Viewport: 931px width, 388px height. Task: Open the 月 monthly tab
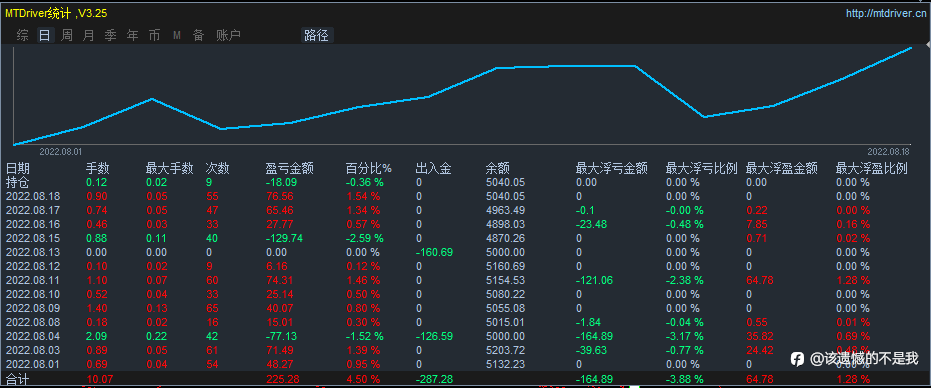tap(88, 36)
